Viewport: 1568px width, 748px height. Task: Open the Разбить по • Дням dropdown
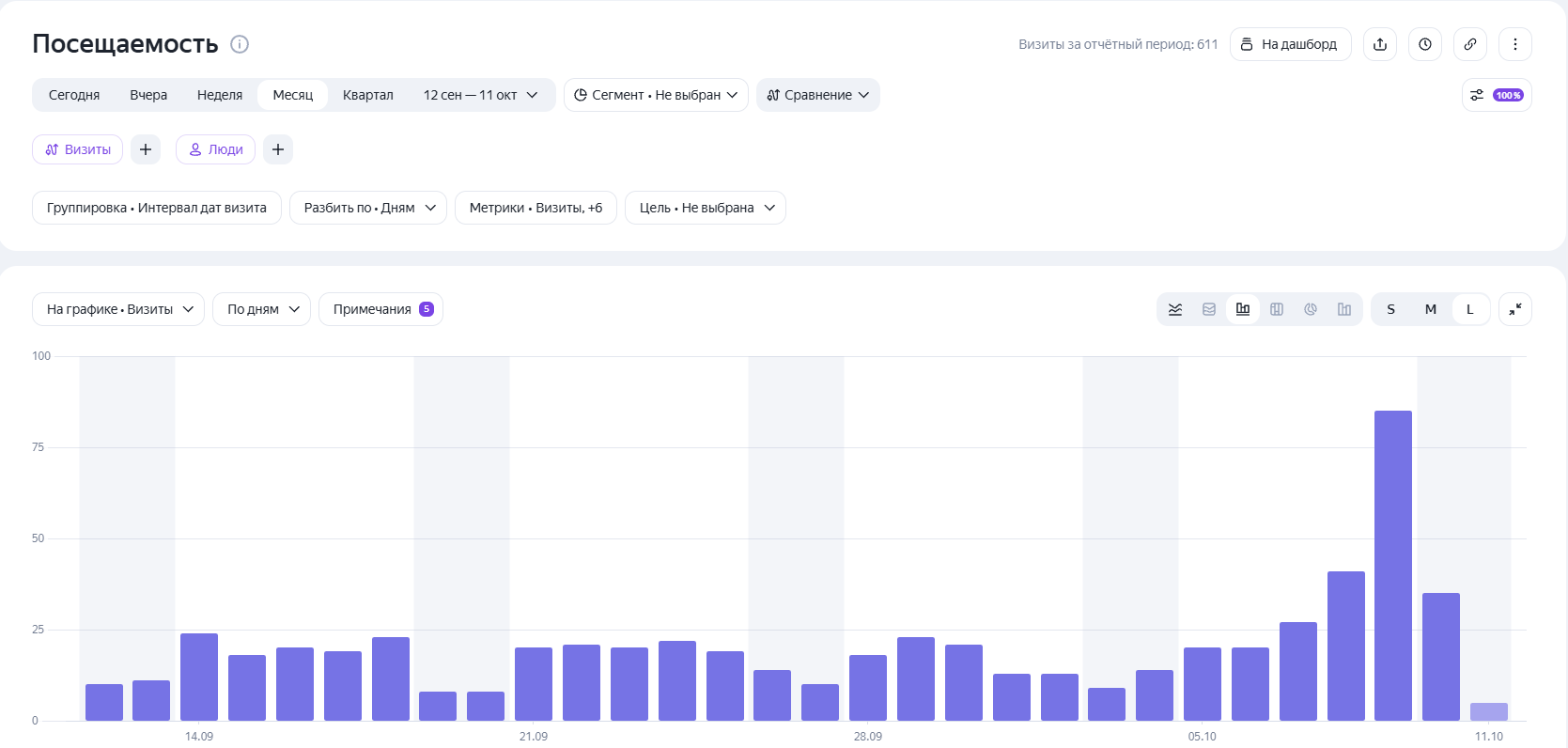368,208
